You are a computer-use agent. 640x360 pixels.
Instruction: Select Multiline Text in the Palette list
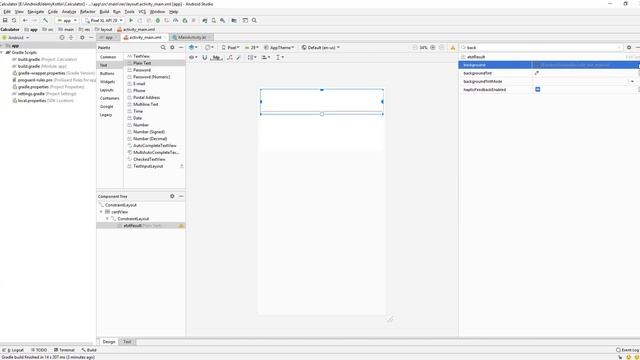click(145, 104)
